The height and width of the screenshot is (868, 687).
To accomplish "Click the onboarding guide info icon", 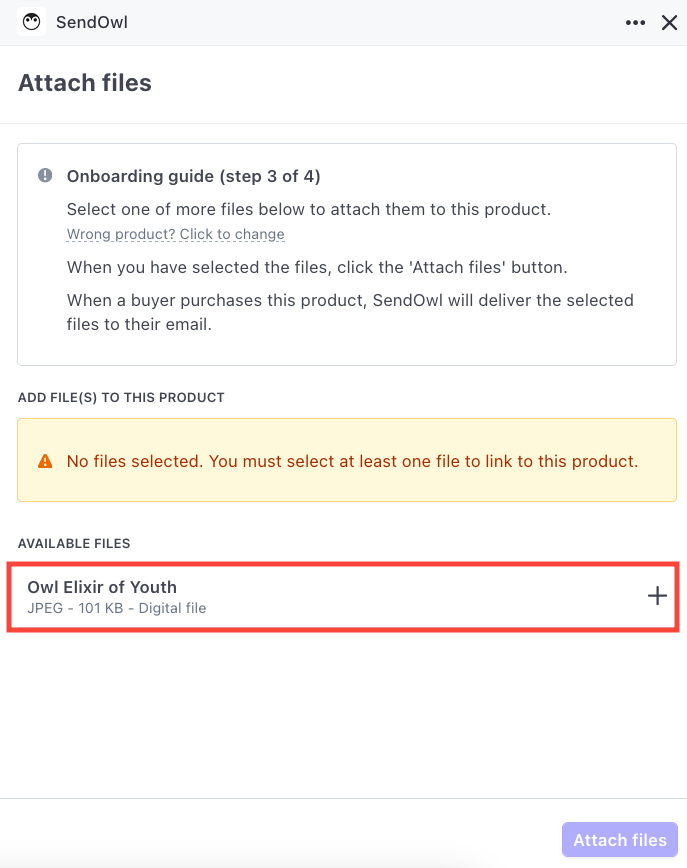I will click(x=45, y=176).
